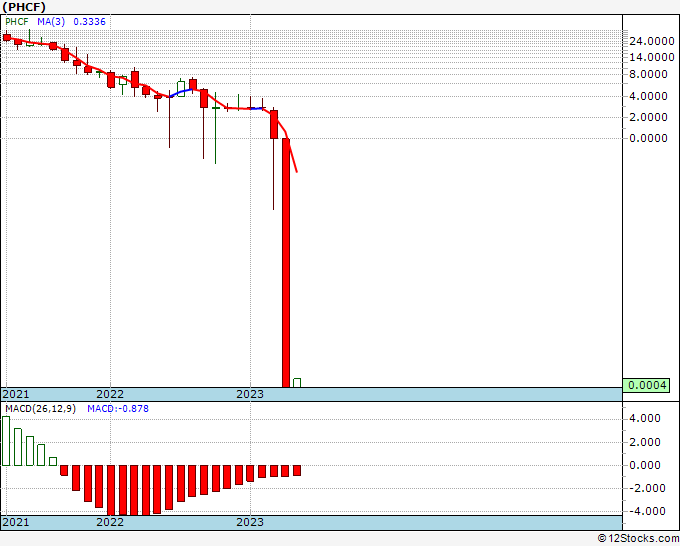Click the MACD(26,12,9) indicator label

(x=40, y=409)
